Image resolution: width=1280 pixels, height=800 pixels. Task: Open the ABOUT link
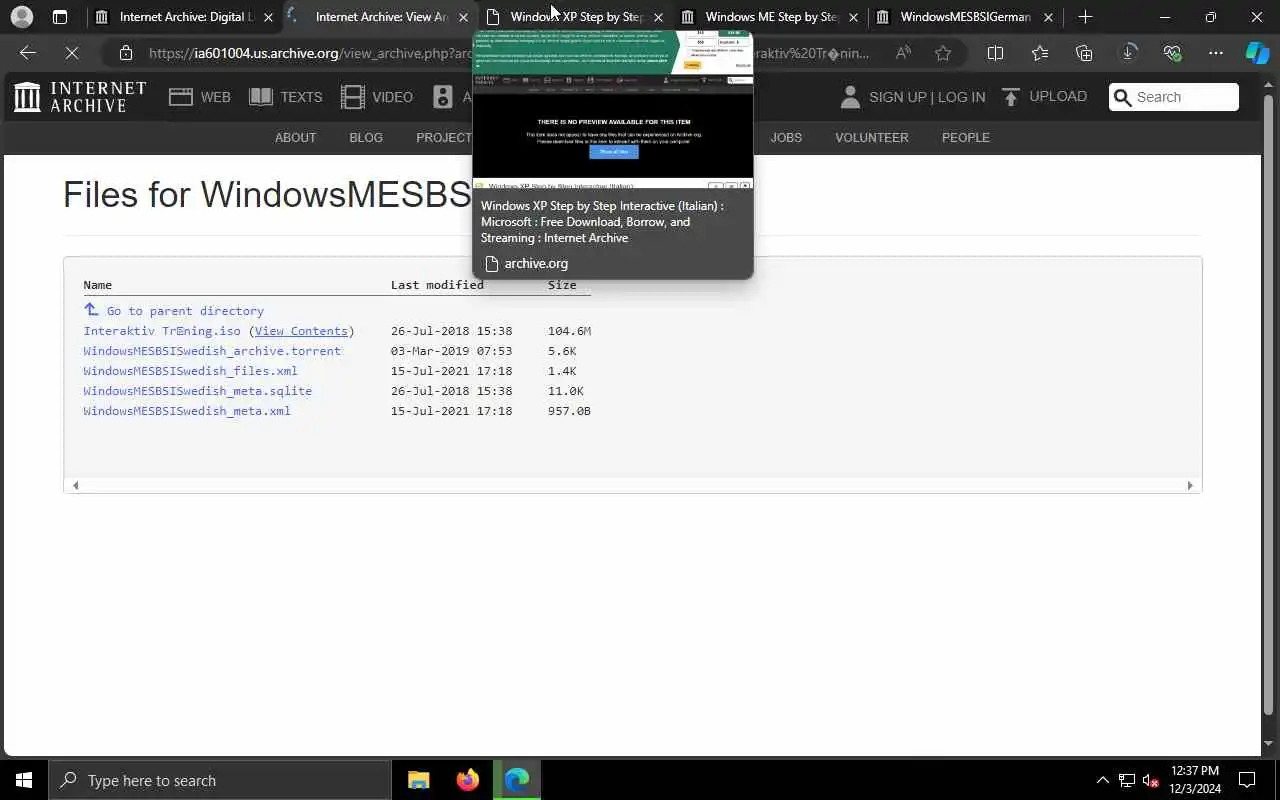click(295, 138)
